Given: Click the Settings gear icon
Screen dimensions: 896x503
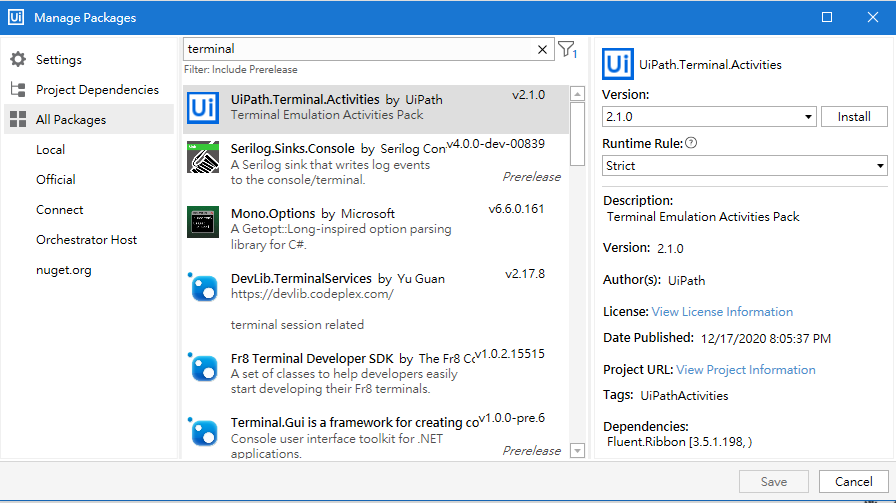Looking at the screenshot, I should click(18, 59).
